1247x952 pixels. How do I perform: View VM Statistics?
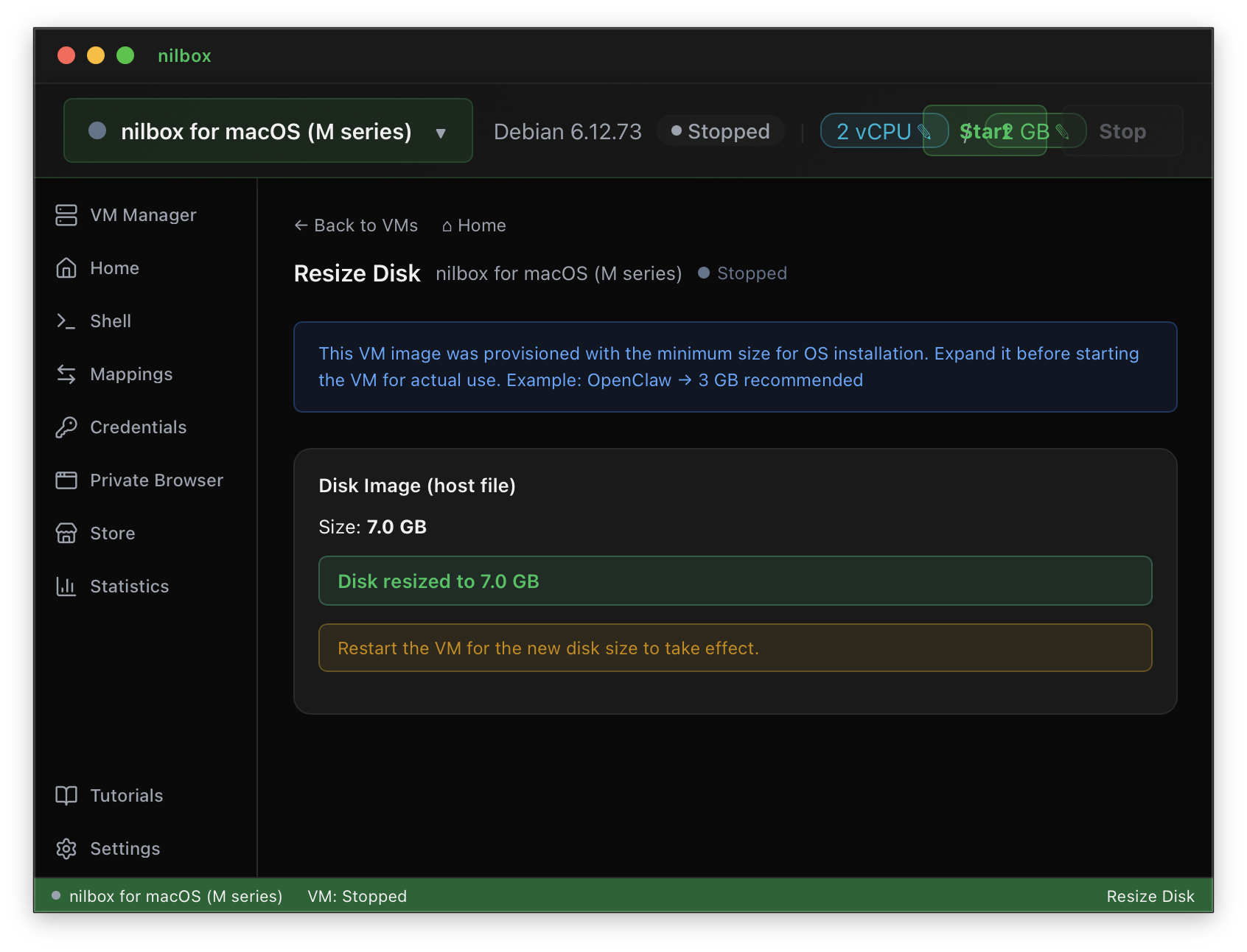pyautogui.click(x=129, y=586)
